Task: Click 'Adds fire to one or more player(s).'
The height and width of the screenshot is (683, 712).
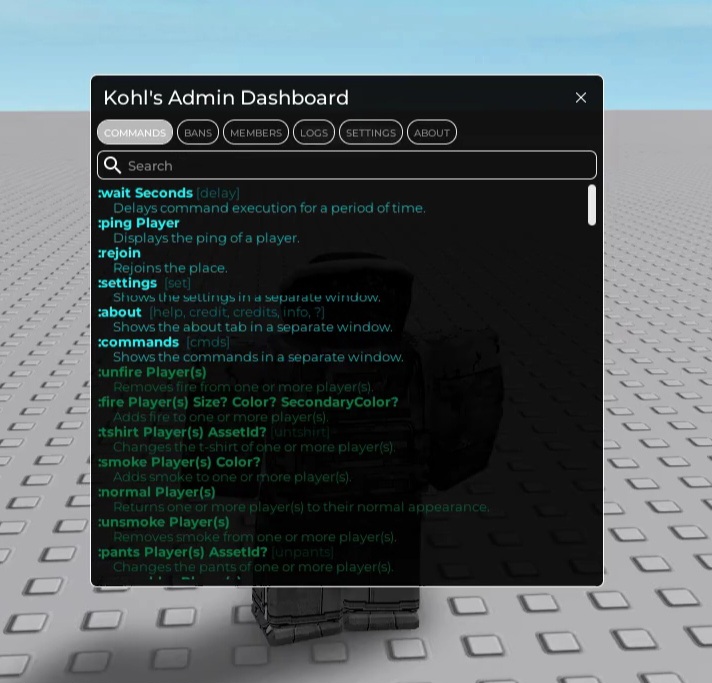Action: tap(221, 417)
